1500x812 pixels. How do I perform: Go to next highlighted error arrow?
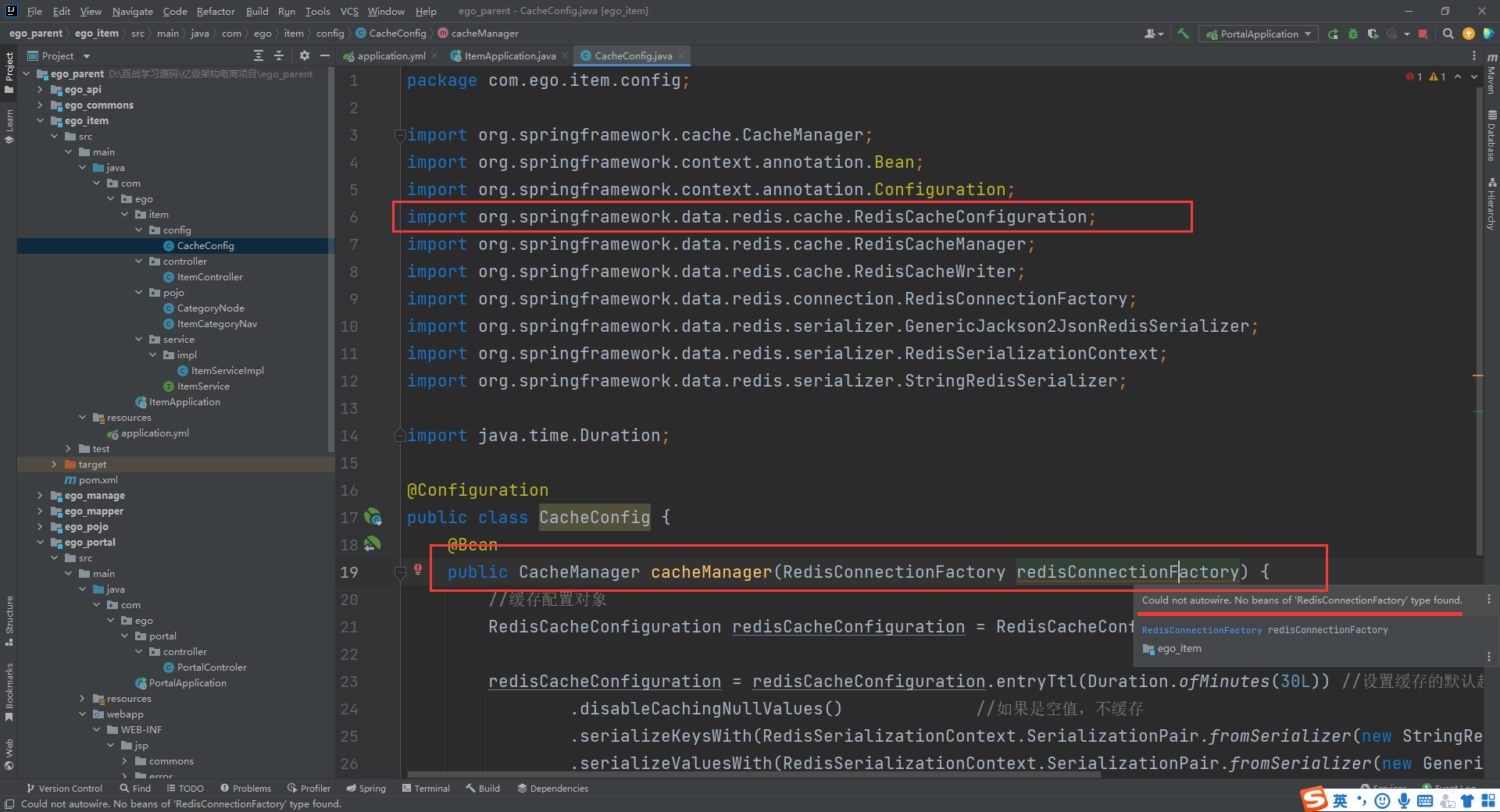(1474, 77)
